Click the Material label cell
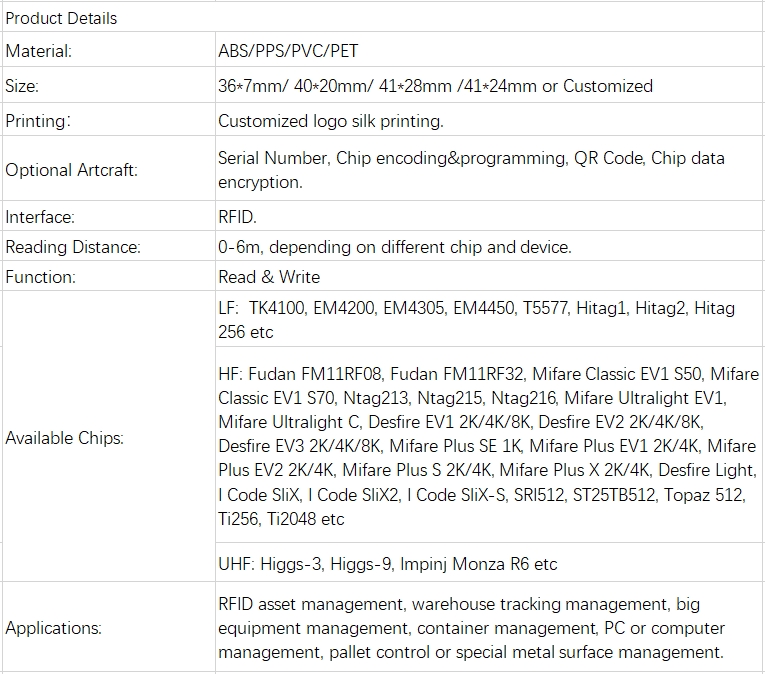 pyautogui.click(x=109, y=50)
